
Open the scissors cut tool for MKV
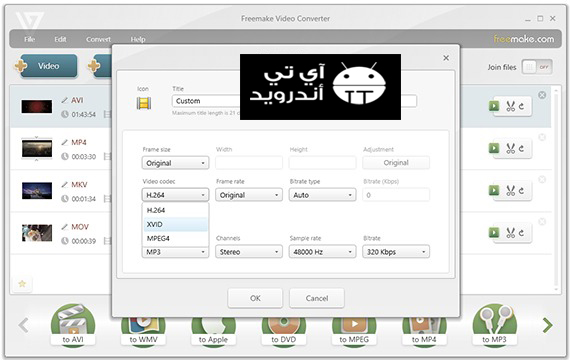point(510,191)
